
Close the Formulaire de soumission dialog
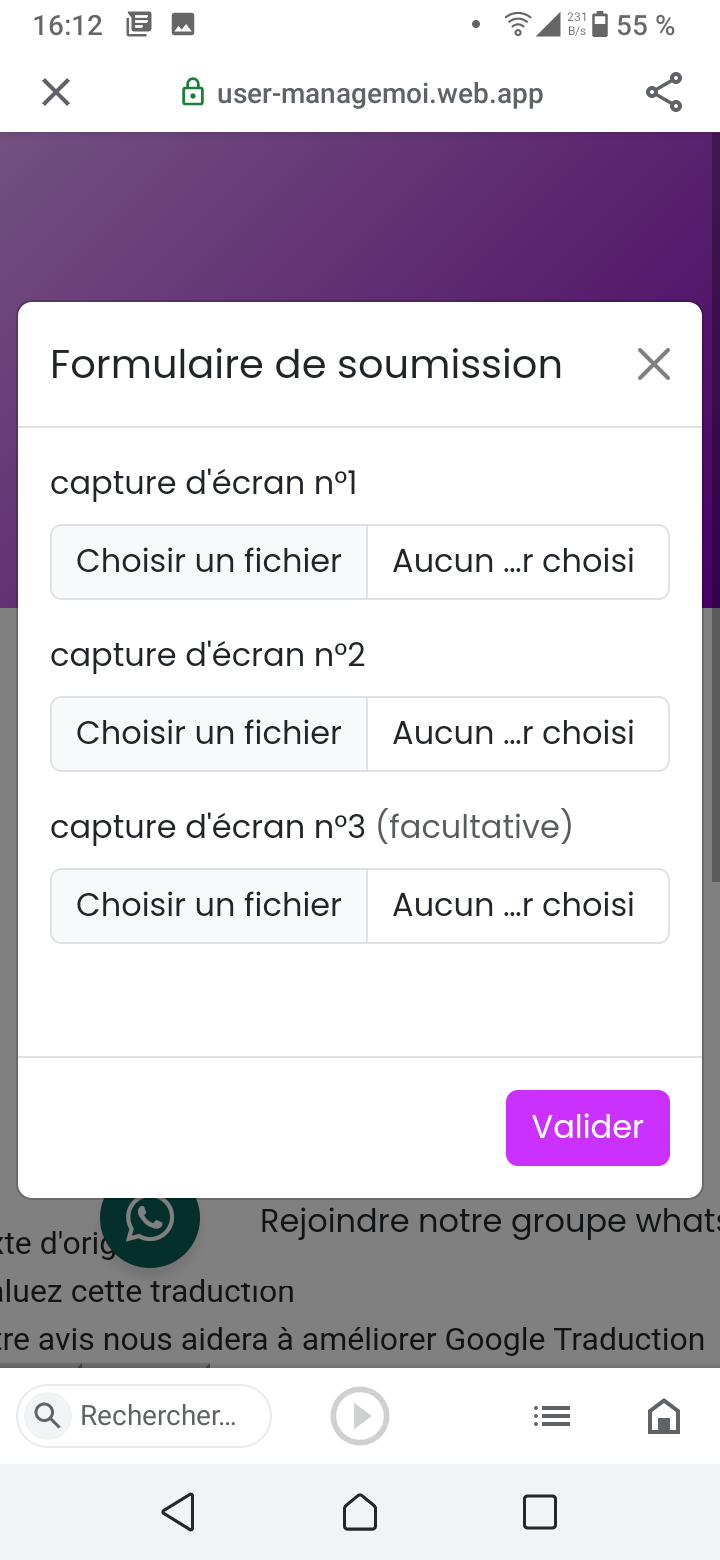coord(654,365)
